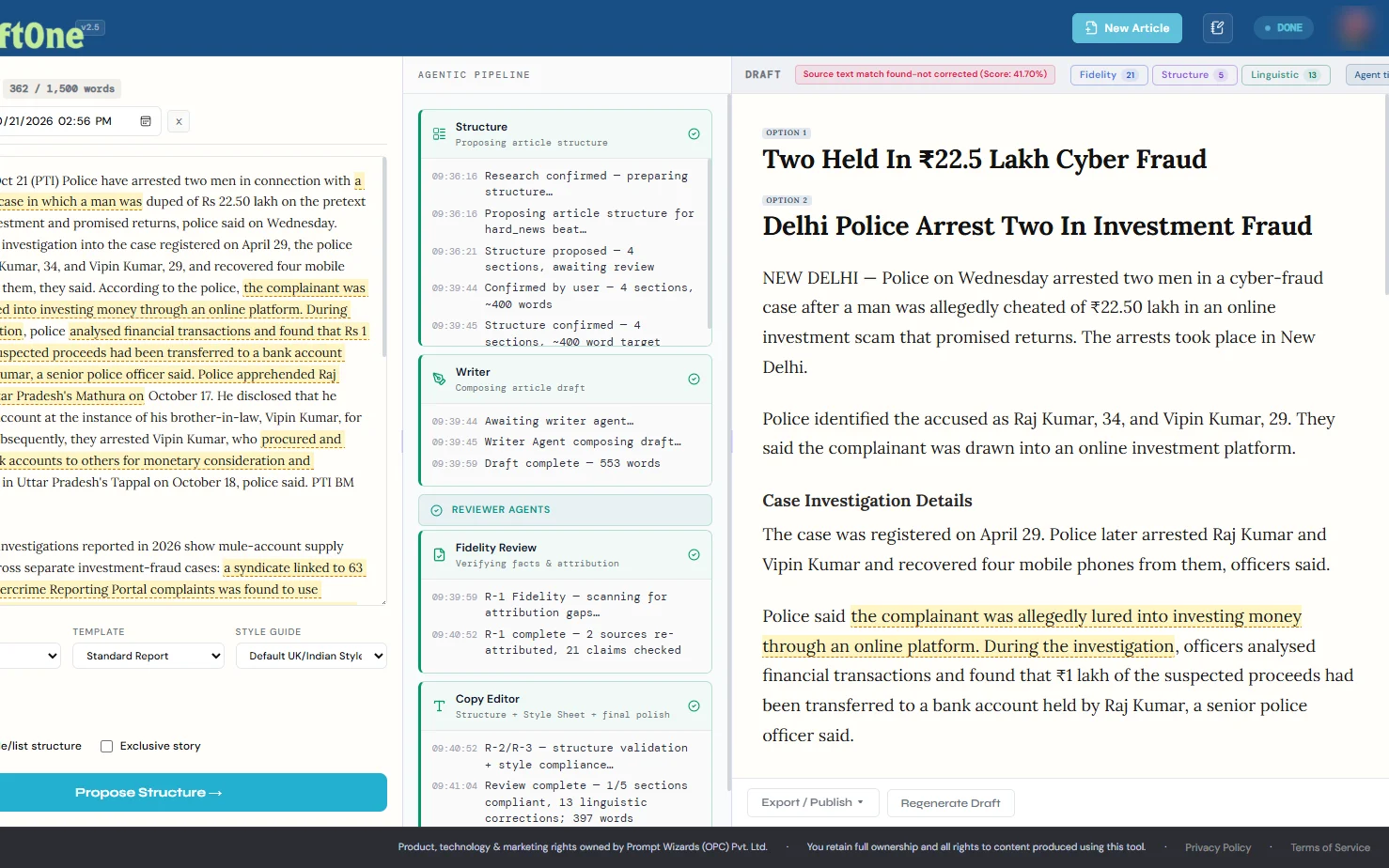
Task: Click the Writer step pen icon
Action: click(x=439, y=380)
